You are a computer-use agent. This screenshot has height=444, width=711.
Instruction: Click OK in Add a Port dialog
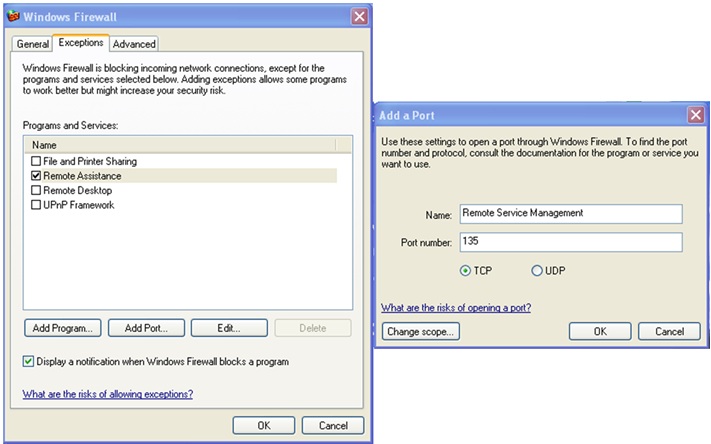[600, 332]
